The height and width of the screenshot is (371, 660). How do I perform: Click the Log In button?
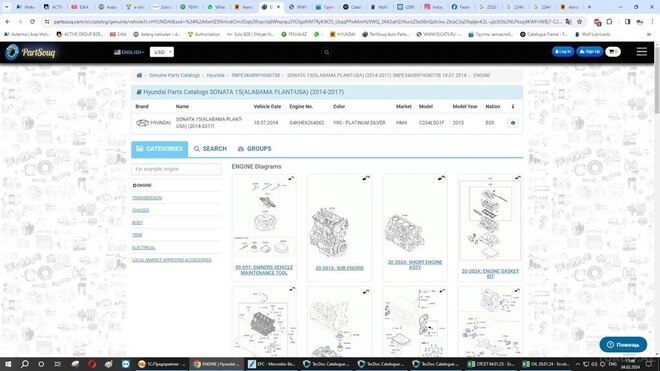562,52
